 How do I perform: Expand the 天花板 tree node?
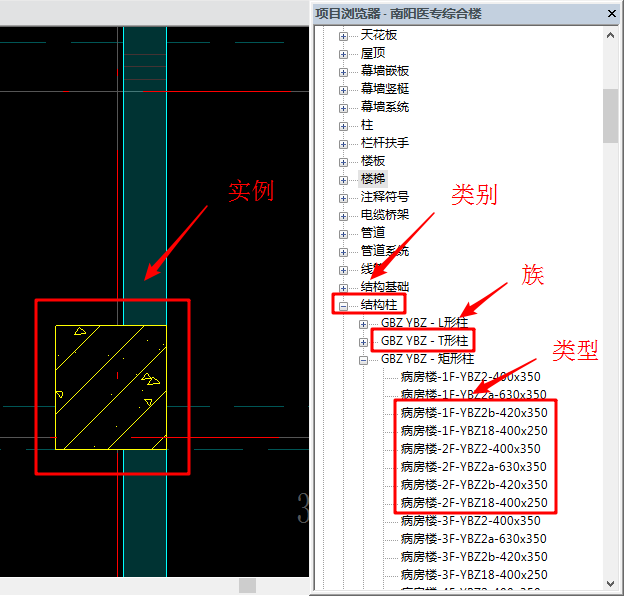pyautogui.click(x=343, y=37)
